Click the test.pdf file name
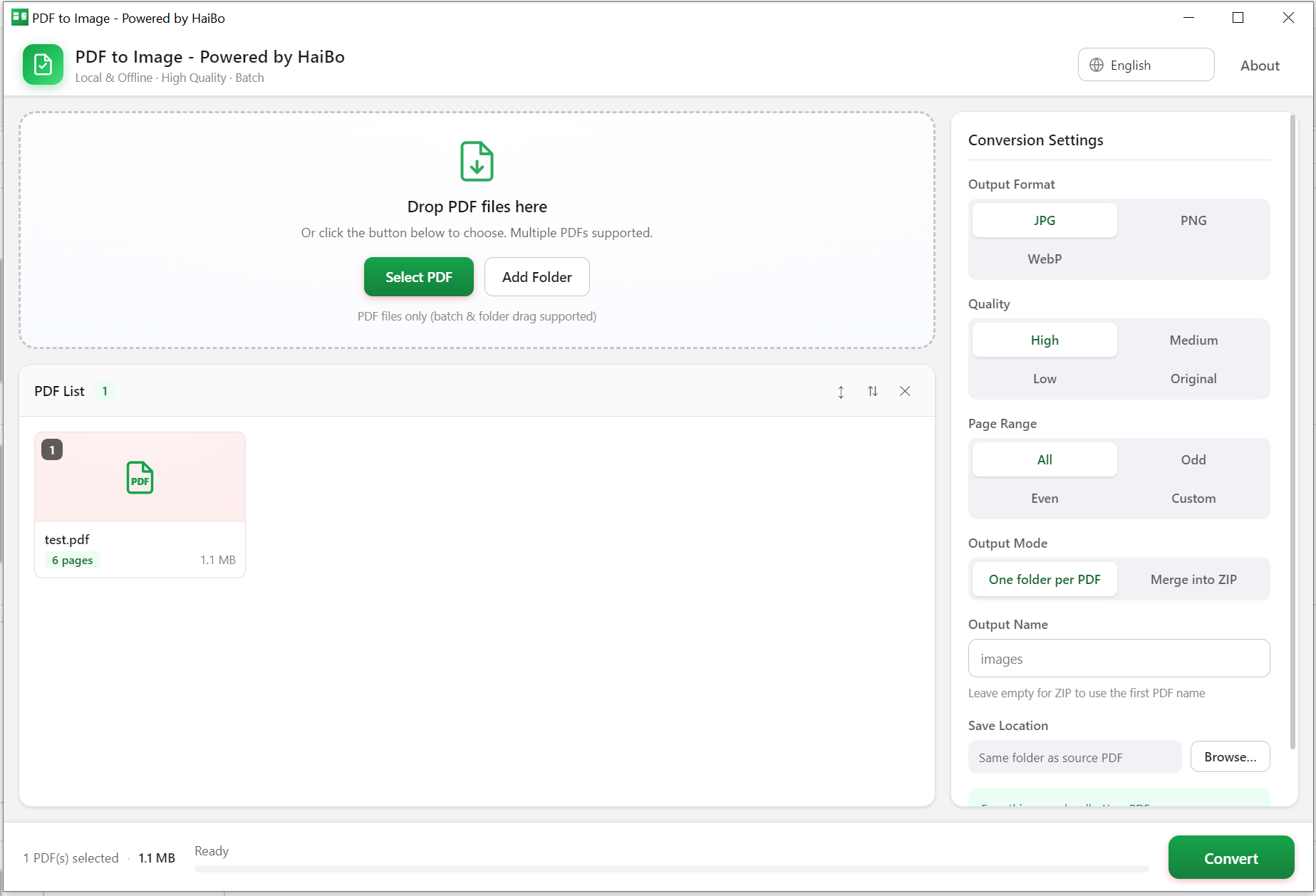 click(67, 539)
